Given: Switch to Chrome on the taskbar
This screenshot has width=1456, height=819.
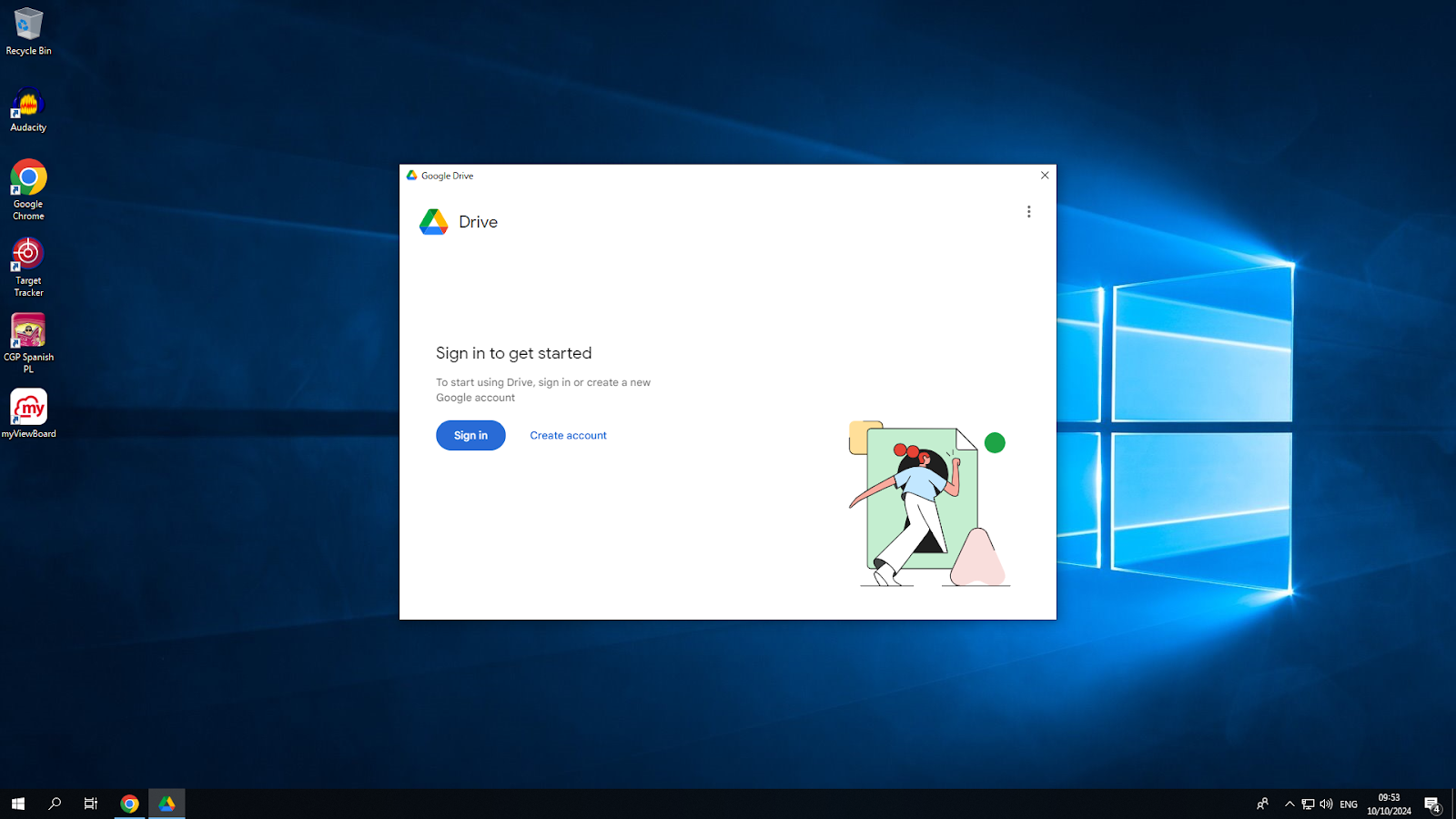Looking at the screenshot, I should coord(130,804).
